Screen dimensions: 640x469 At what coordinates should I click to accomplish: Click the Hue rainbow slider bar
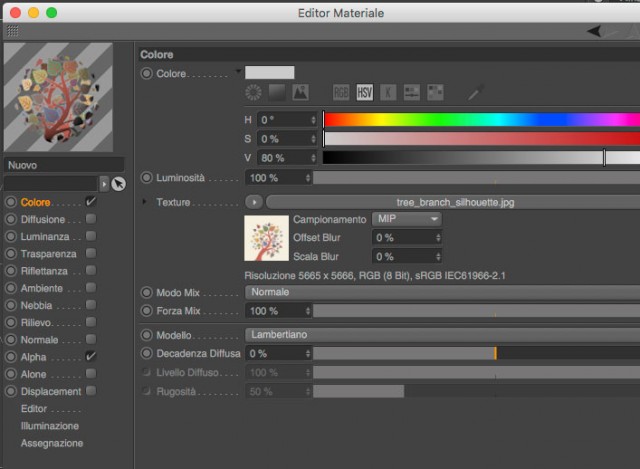tap(482, 120)
